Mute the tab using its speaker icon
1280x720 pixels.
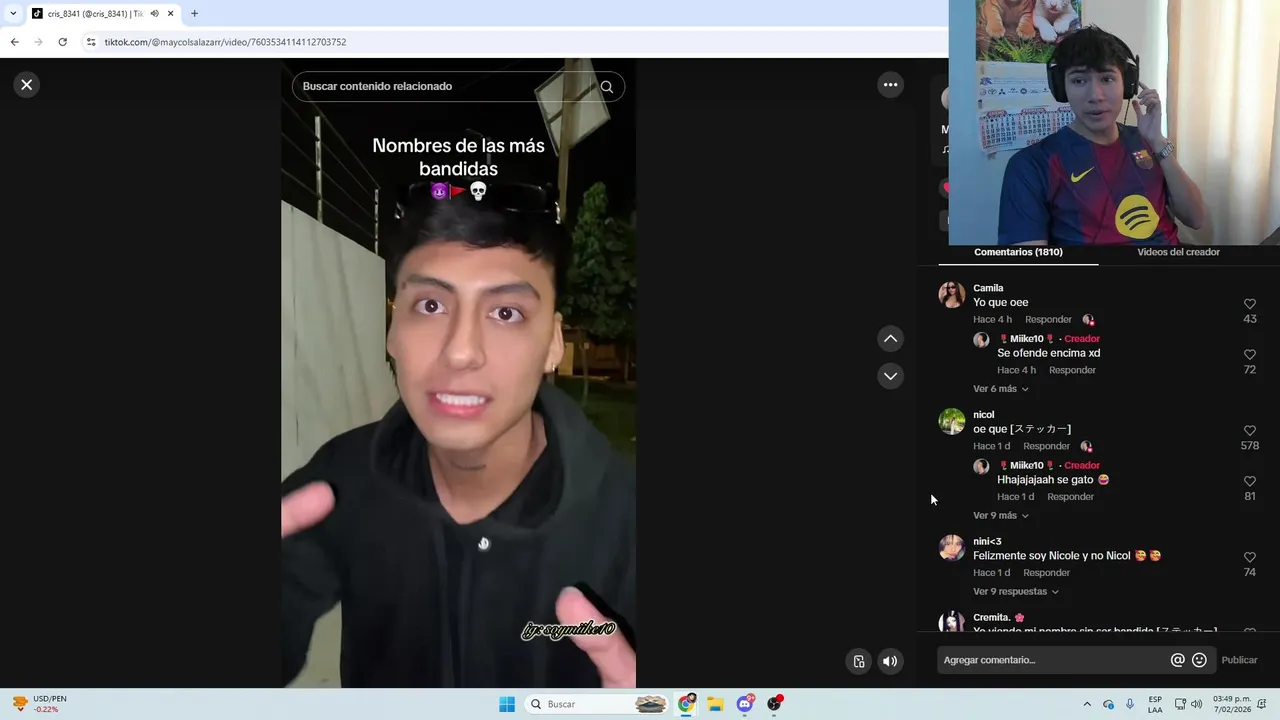pyautogui.click(x=155, y=14)
